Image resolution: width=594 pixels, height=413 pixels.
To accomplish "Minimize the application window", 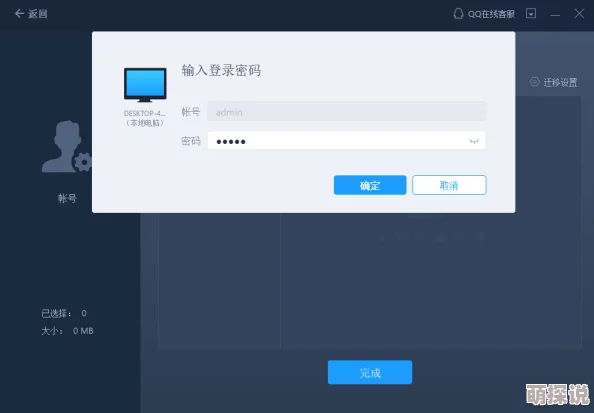I will [x=555, y=14].
